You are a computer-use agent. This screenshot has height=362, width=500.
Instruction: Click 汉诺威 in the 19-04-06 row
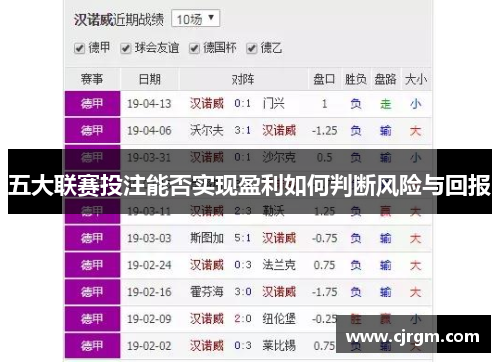pos(279,130)
